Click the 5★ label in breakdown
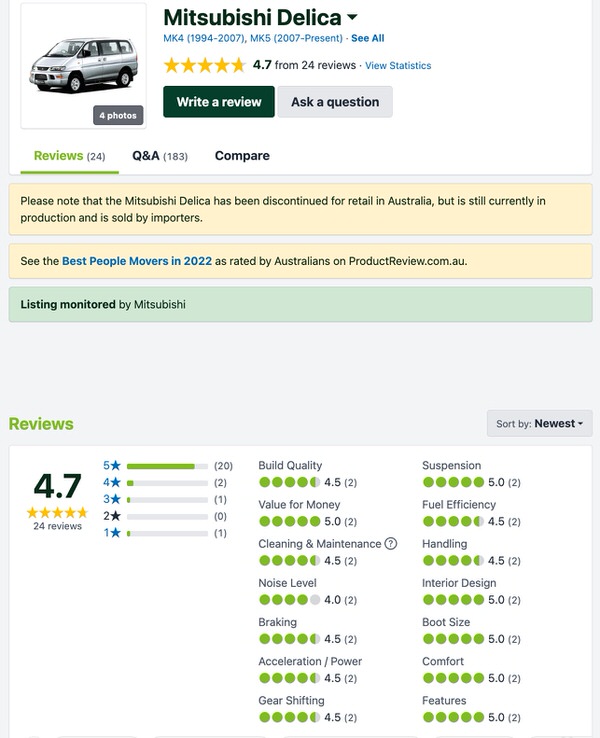Image resolution: width=600 pixels, height=738 pixels. click(112, 465)
